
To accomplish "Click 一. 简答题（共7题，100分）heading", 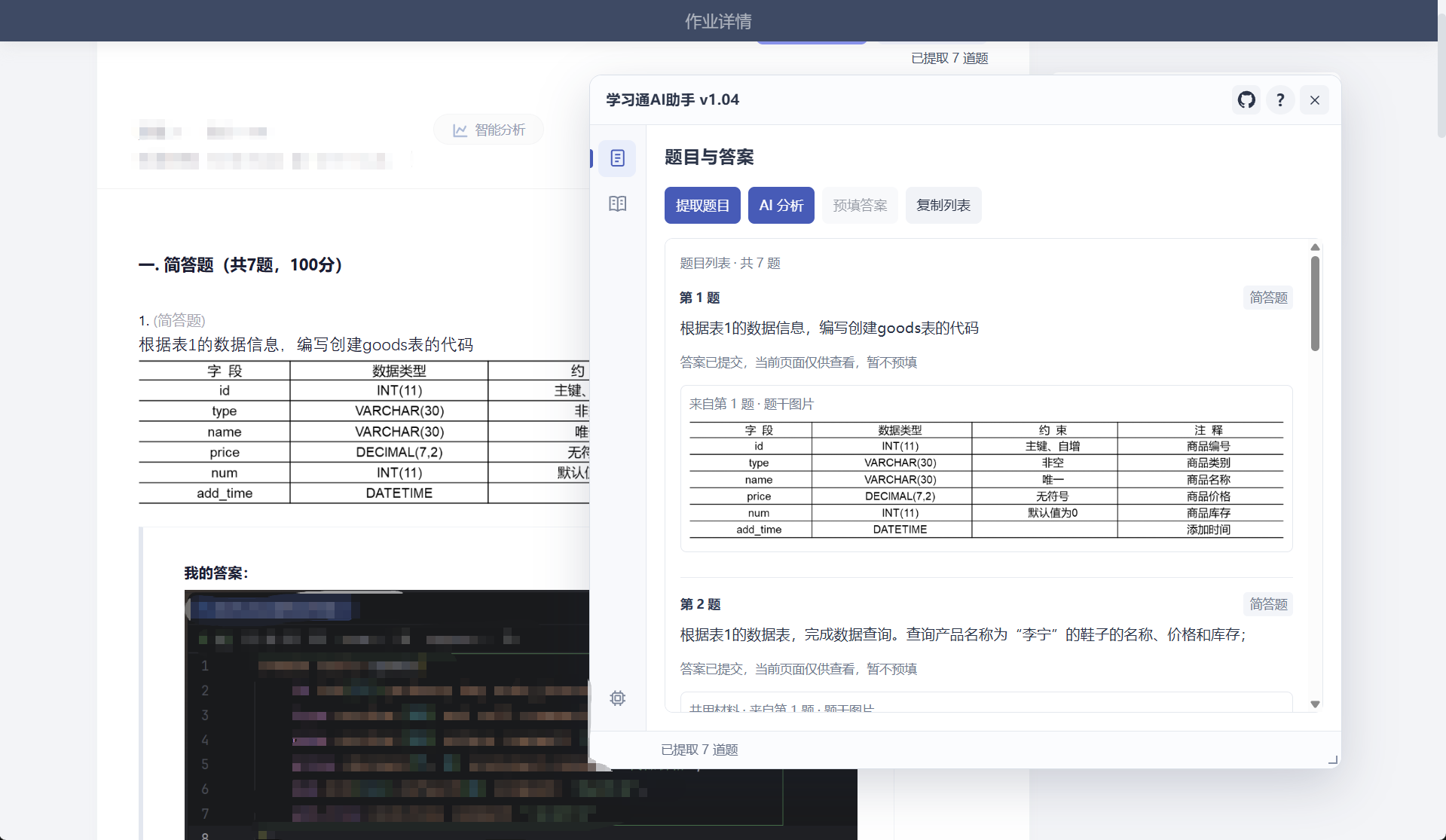I will tap(241, 264).
